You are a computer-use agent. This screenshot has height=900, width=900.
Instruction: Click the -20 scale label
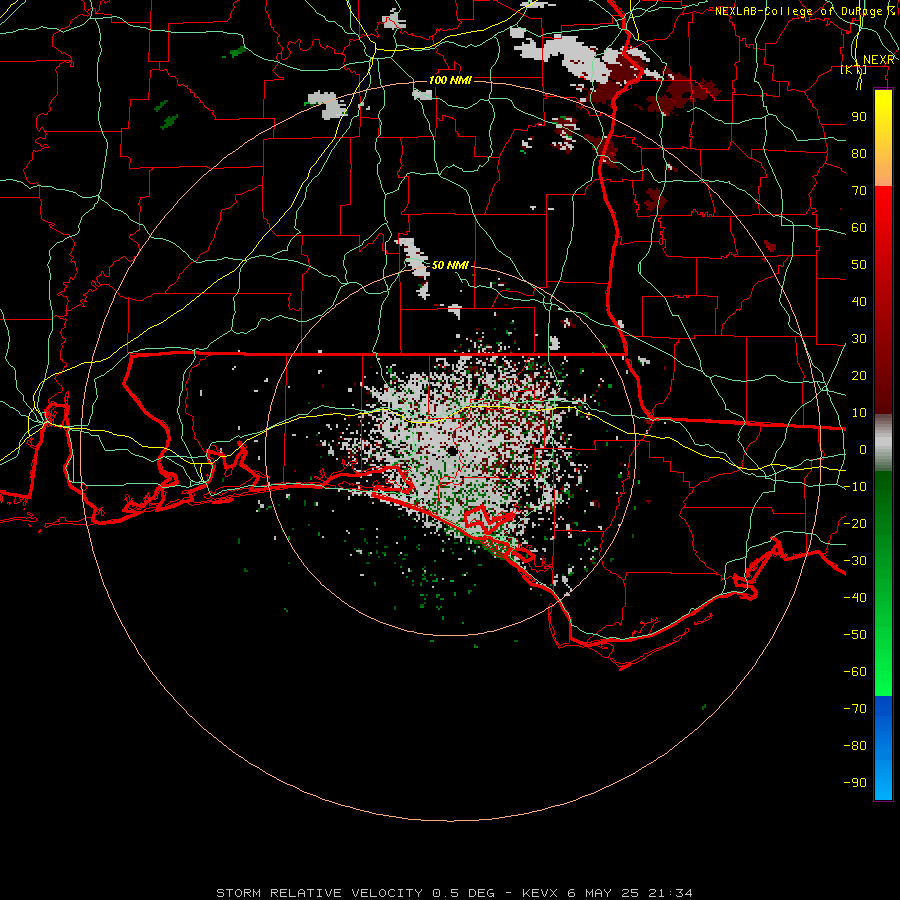(x=855, y=524)
